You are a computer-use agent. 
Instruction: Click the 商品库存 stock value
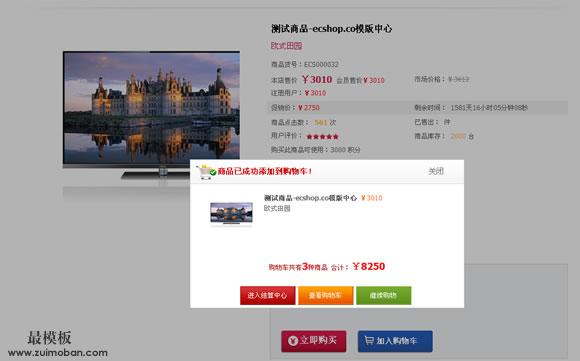pos(458,136)
